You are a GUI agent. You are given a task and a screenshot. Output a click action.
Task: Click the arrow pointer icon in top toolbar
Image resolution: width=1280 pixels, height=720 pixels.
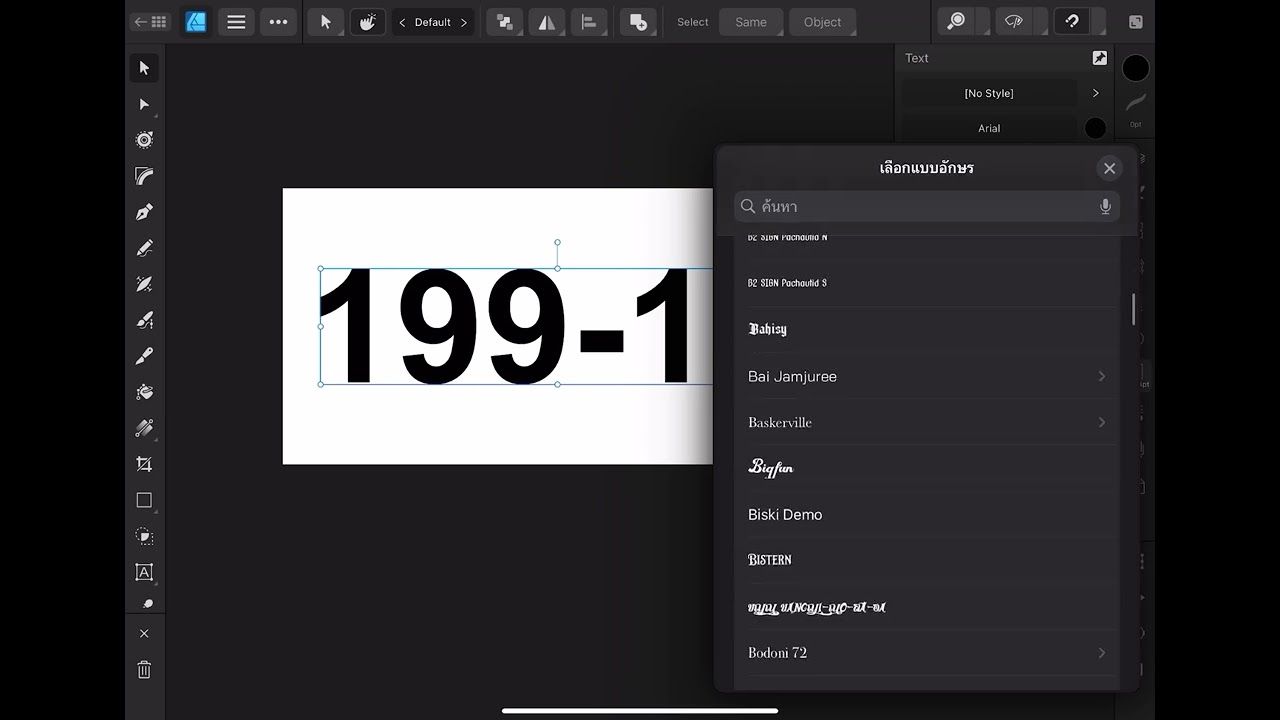(x=326, y=22)
